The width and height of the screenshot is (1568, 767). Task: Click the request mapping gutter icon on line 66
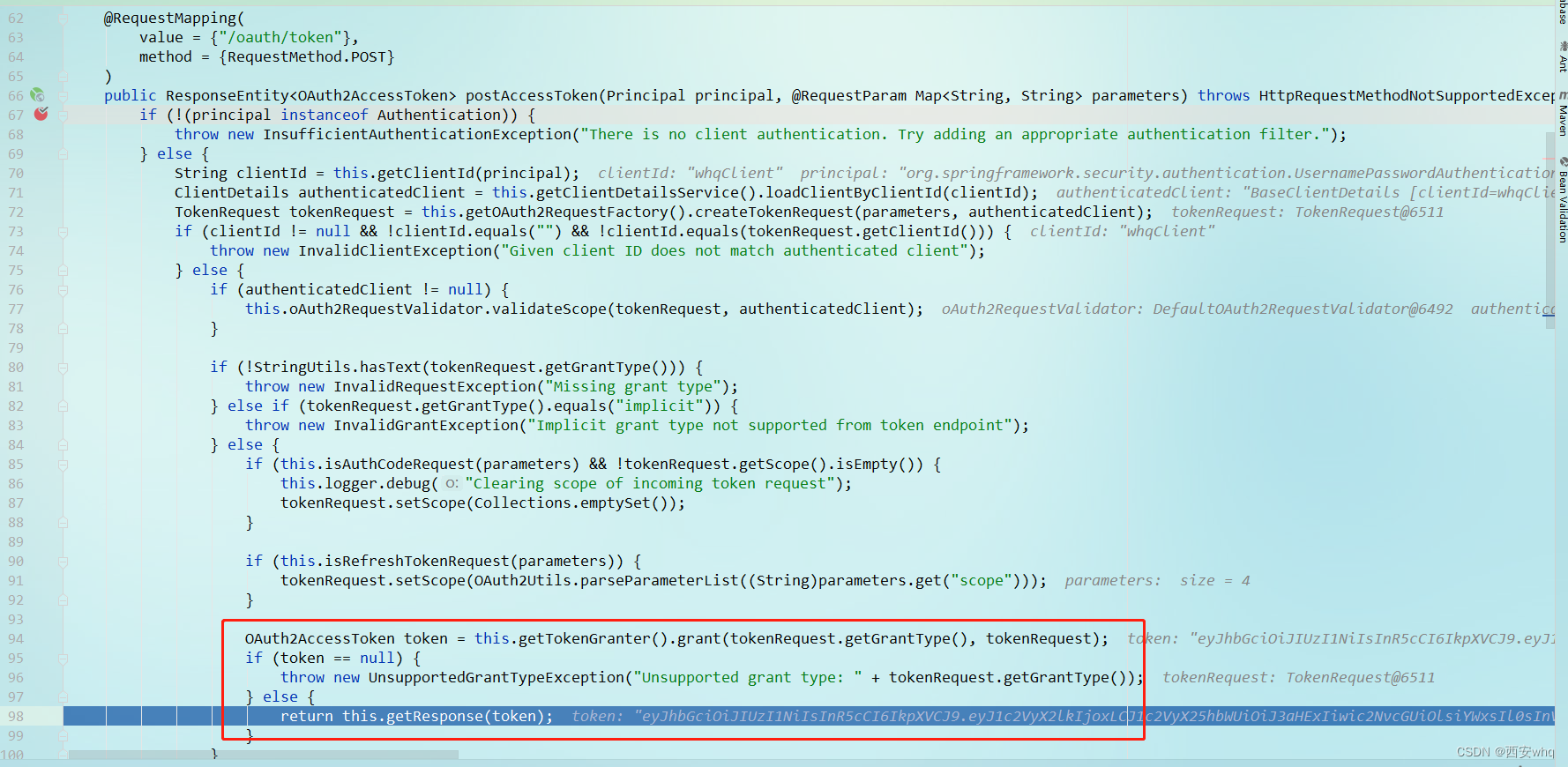click(x=37, y=94)
